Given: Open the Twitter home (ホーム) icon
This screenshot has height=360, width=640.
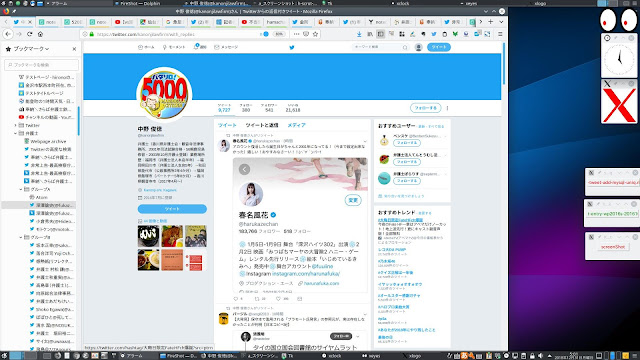Looking at the screenshot, I should [x=140, y=47].
